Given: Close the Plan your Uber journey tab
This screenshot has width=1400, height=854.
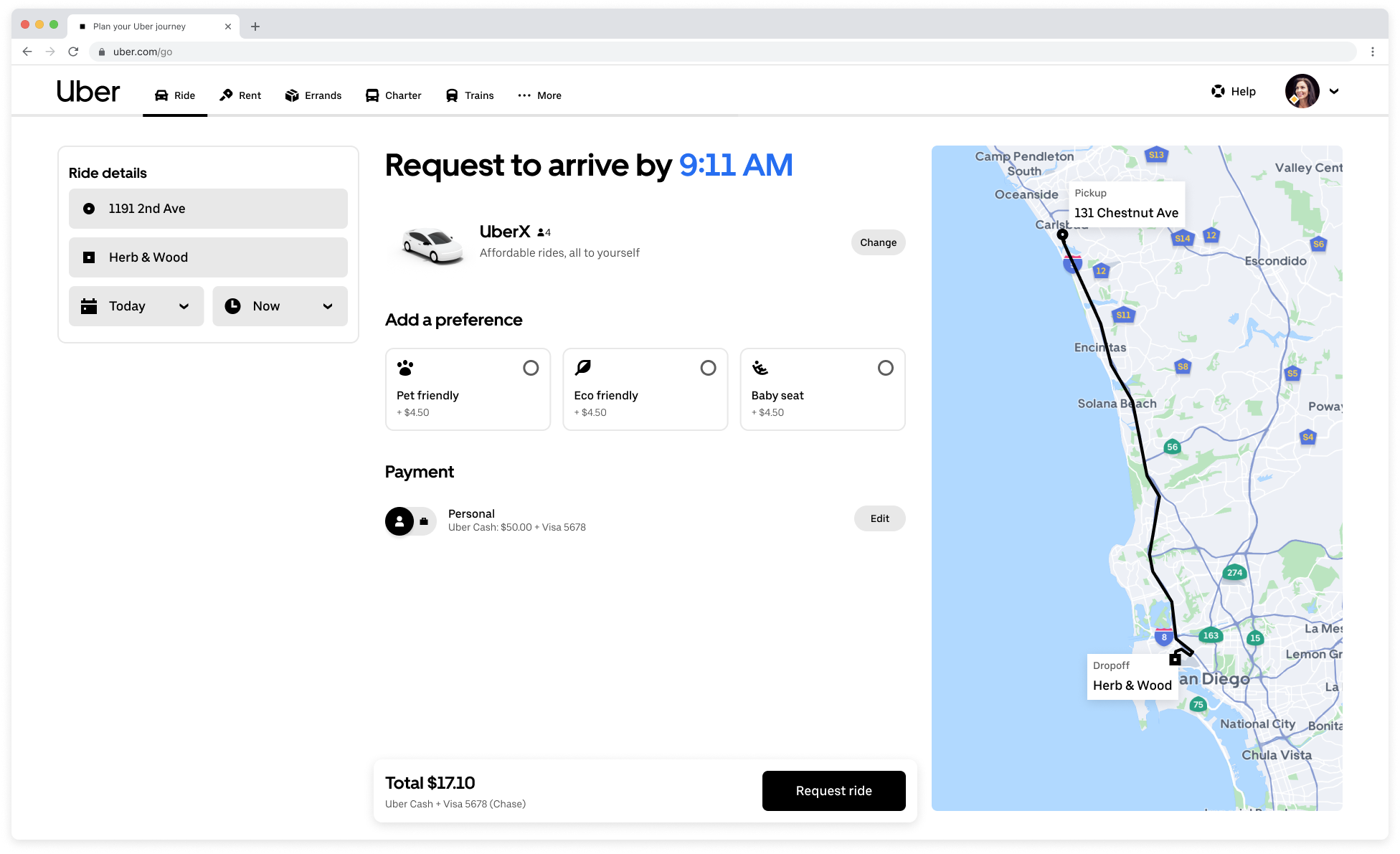Looking at the screenshot, I should (x=228, y=27).
